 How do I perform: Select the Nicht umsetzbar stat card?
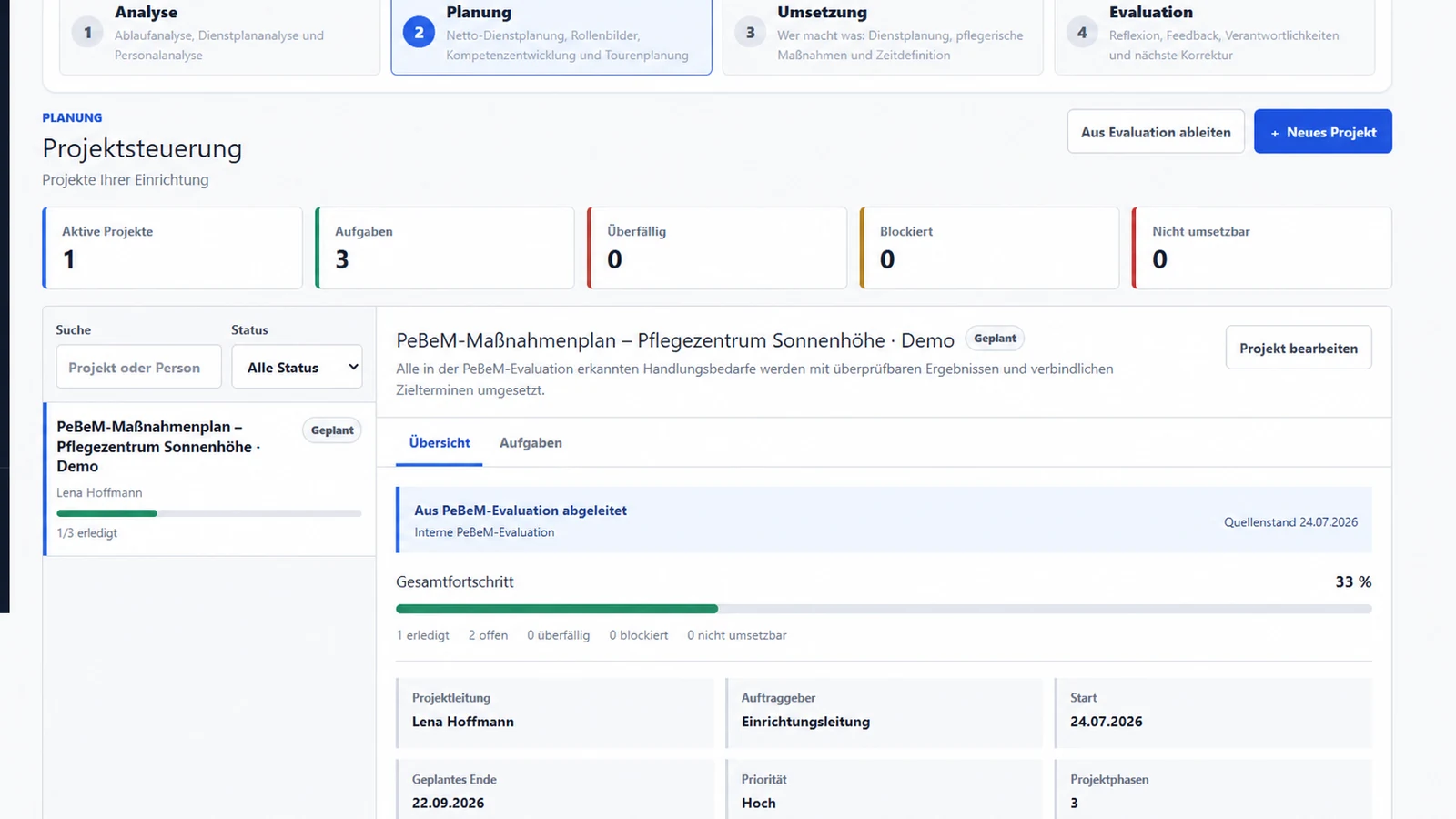pyautogui.click(x=1261, y=248)
